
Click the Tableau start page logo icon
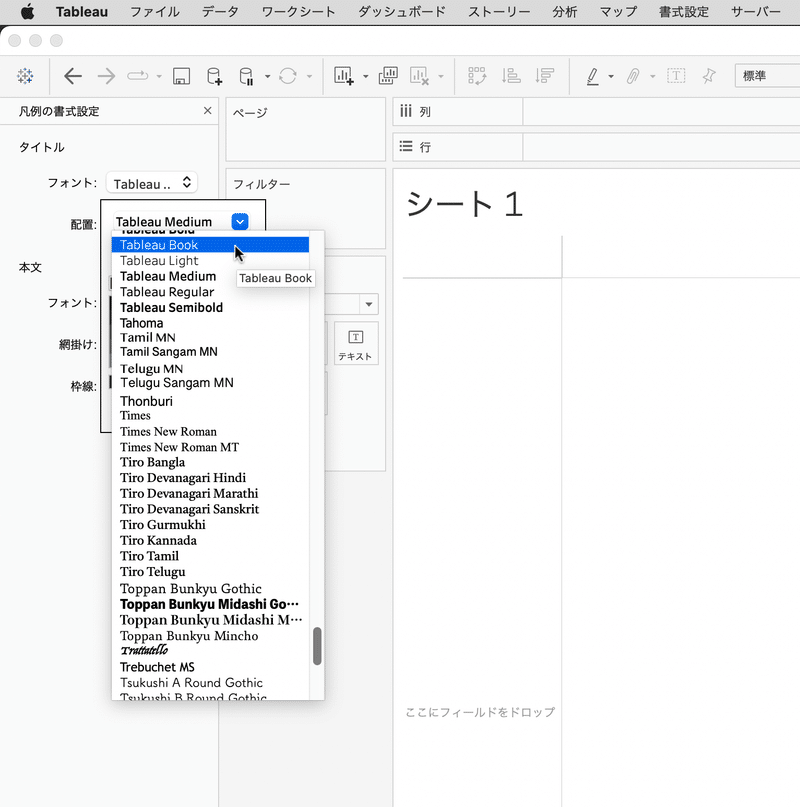[25, 76]
